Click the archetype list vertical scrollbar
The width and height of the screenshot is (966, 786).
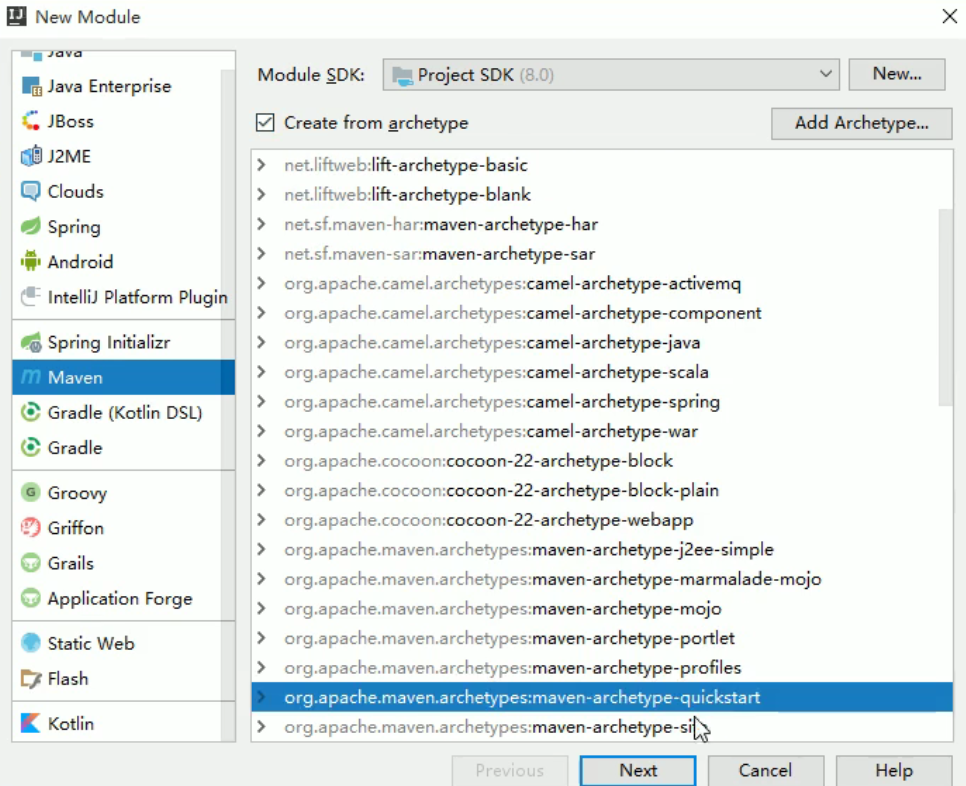pyautogui.click(x=945, y=308)
